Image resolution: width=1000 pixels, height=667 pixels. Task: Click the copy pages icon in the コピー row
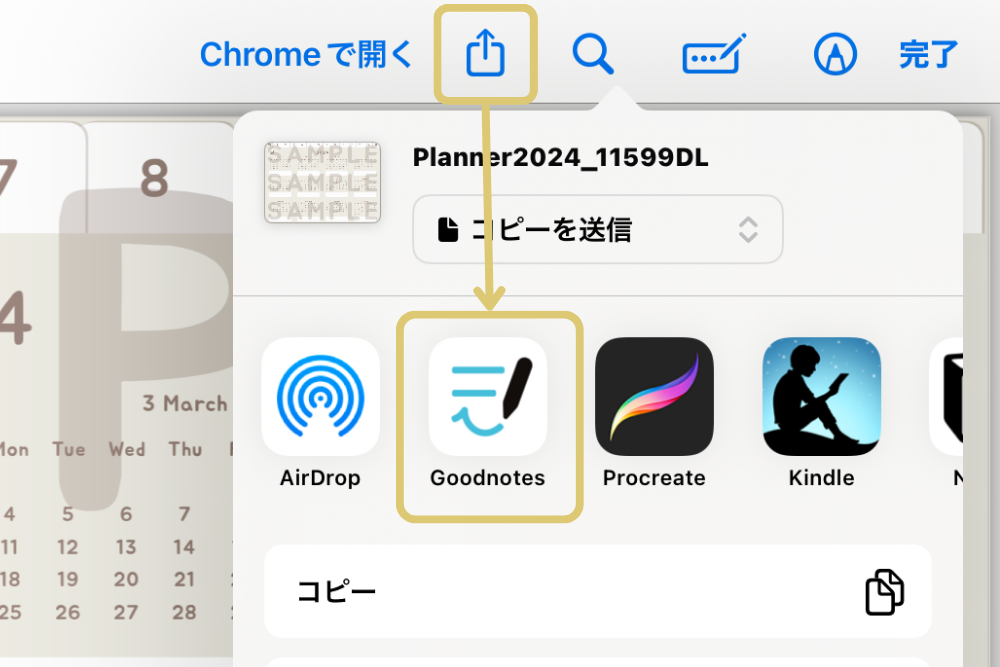pyautogui.click(x=884, y=592)
